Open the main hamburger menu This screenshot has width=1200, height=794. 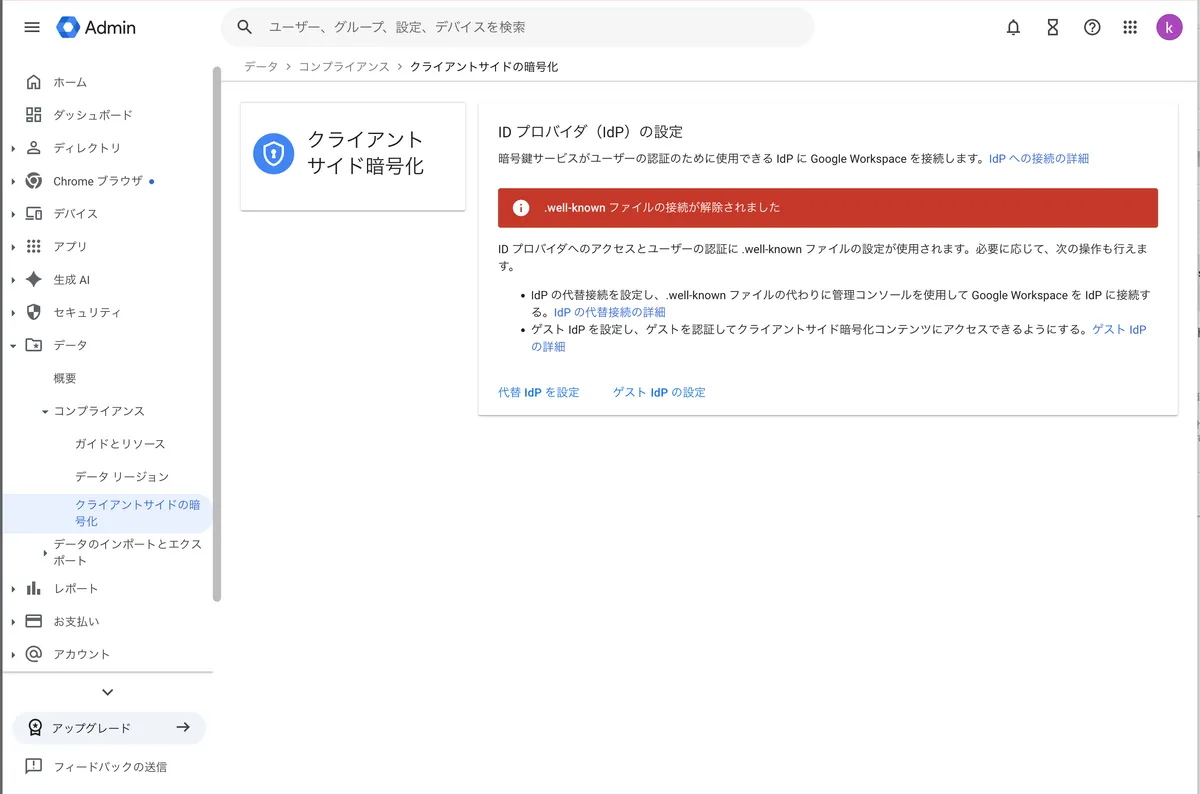pyautogui.click(x=32, y=27)
